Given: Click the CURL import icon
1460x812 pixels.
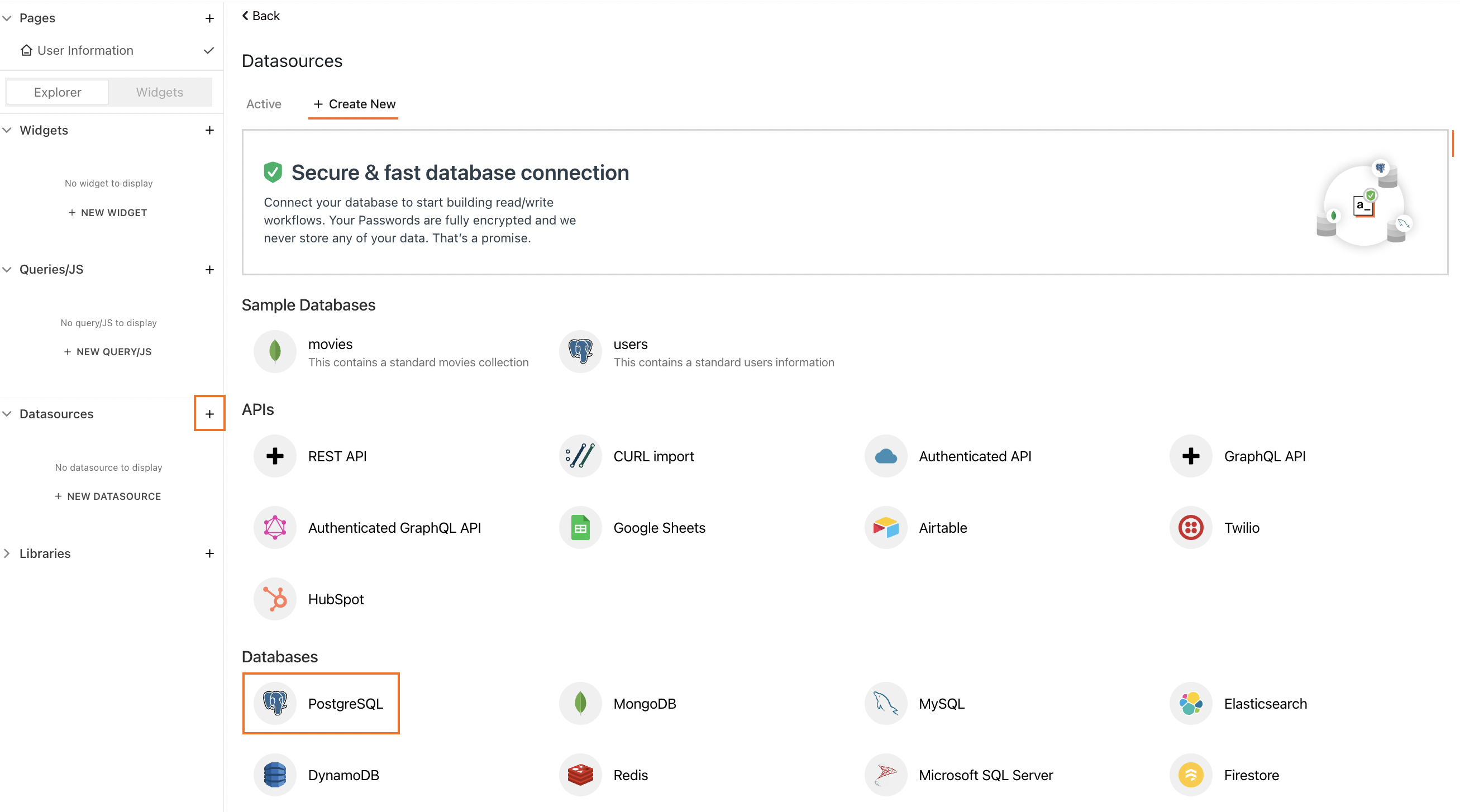Looking at the screenshot, I should pyautogui.click(x=580, y=456).
